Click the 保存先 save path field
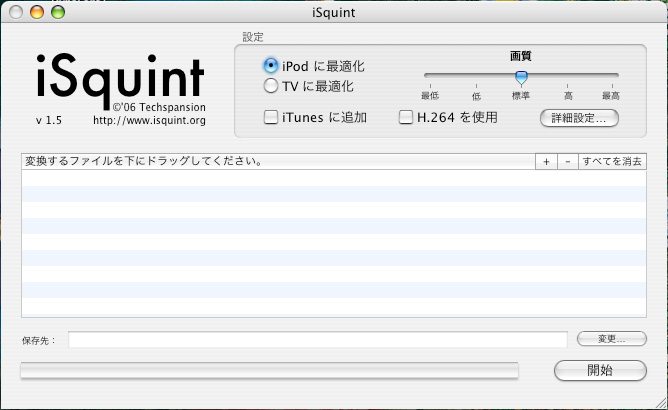The height and width of the screenshot is (410, 668). 318,340
